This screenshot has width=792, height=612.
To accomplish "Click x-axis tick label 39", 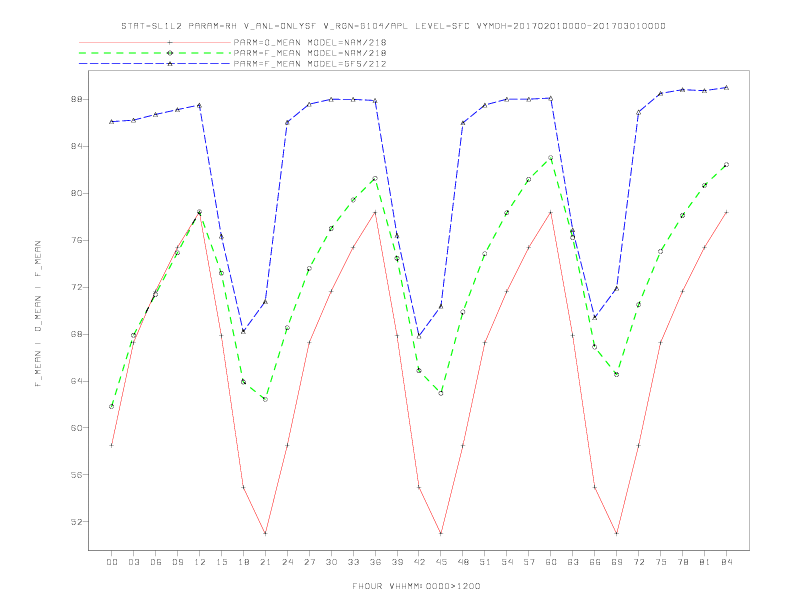I will point(397,562).
